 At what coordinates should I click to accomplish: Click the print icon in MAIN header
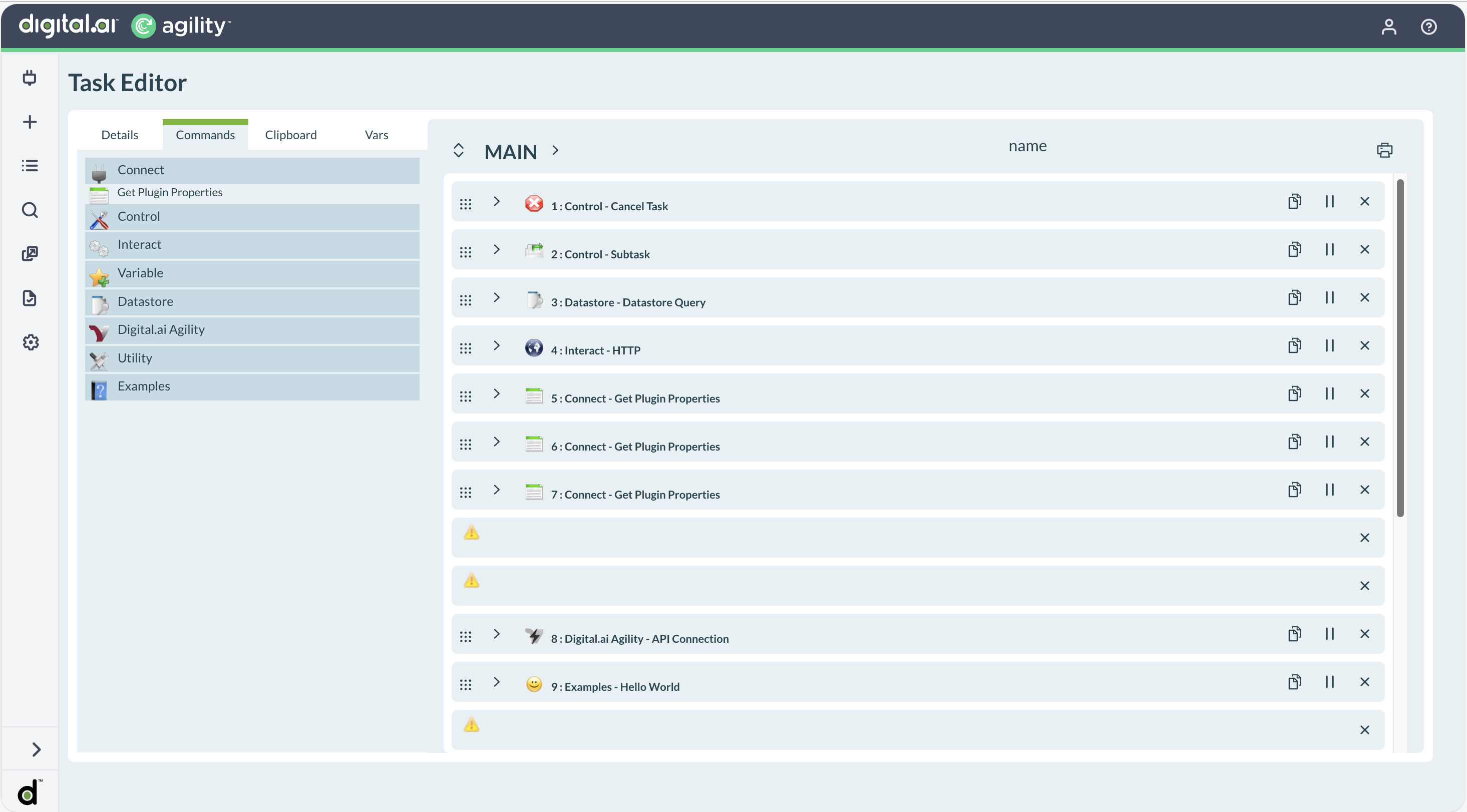coord(1384,150)
